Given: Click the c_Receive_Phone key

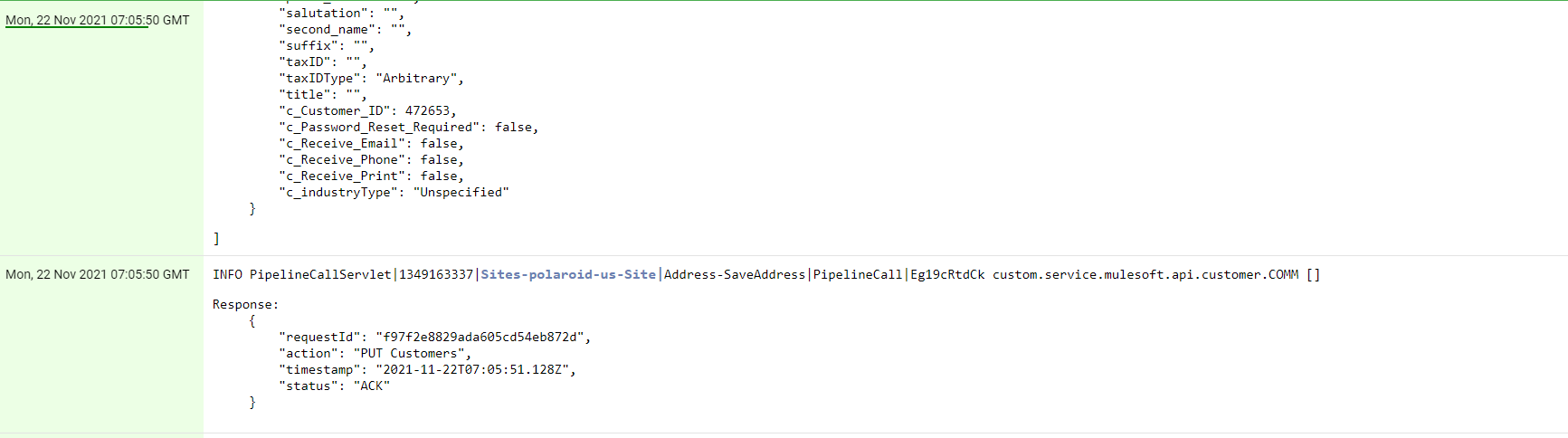Looking at the screenshot, I should 342,159.
